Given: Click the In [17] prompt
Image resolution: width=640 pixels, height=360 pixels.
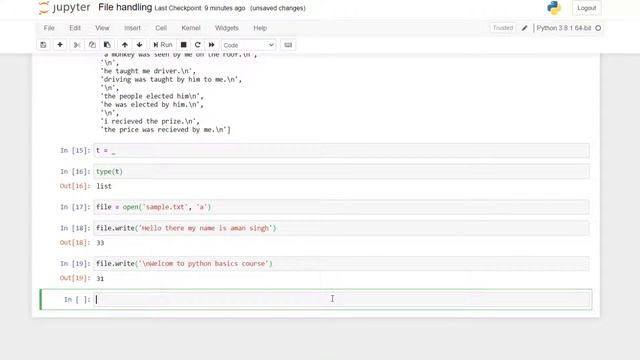Looking at the screenshot, I should click(x=75, y=207).
